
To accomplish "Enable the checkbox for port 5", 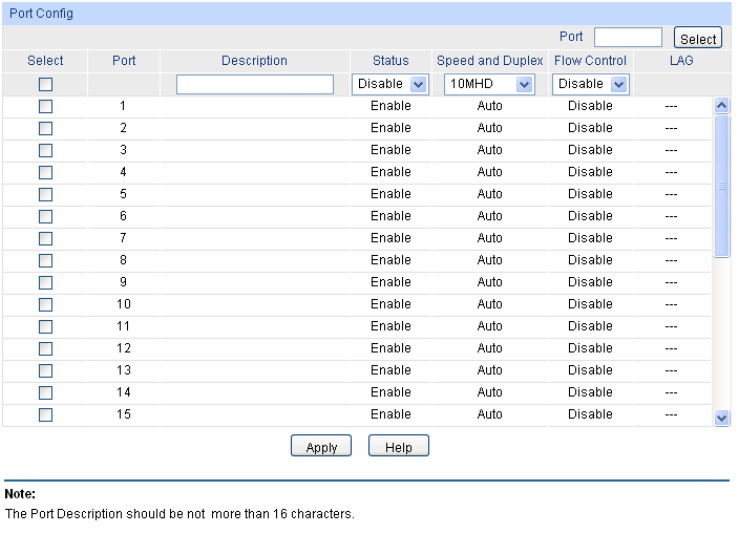I will point(46,194).
